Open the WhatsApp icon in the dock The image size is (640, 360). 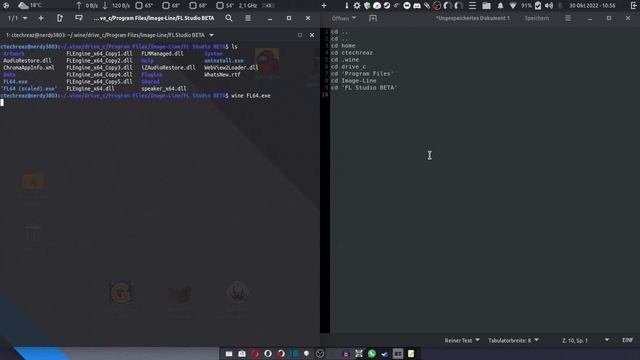371,353
